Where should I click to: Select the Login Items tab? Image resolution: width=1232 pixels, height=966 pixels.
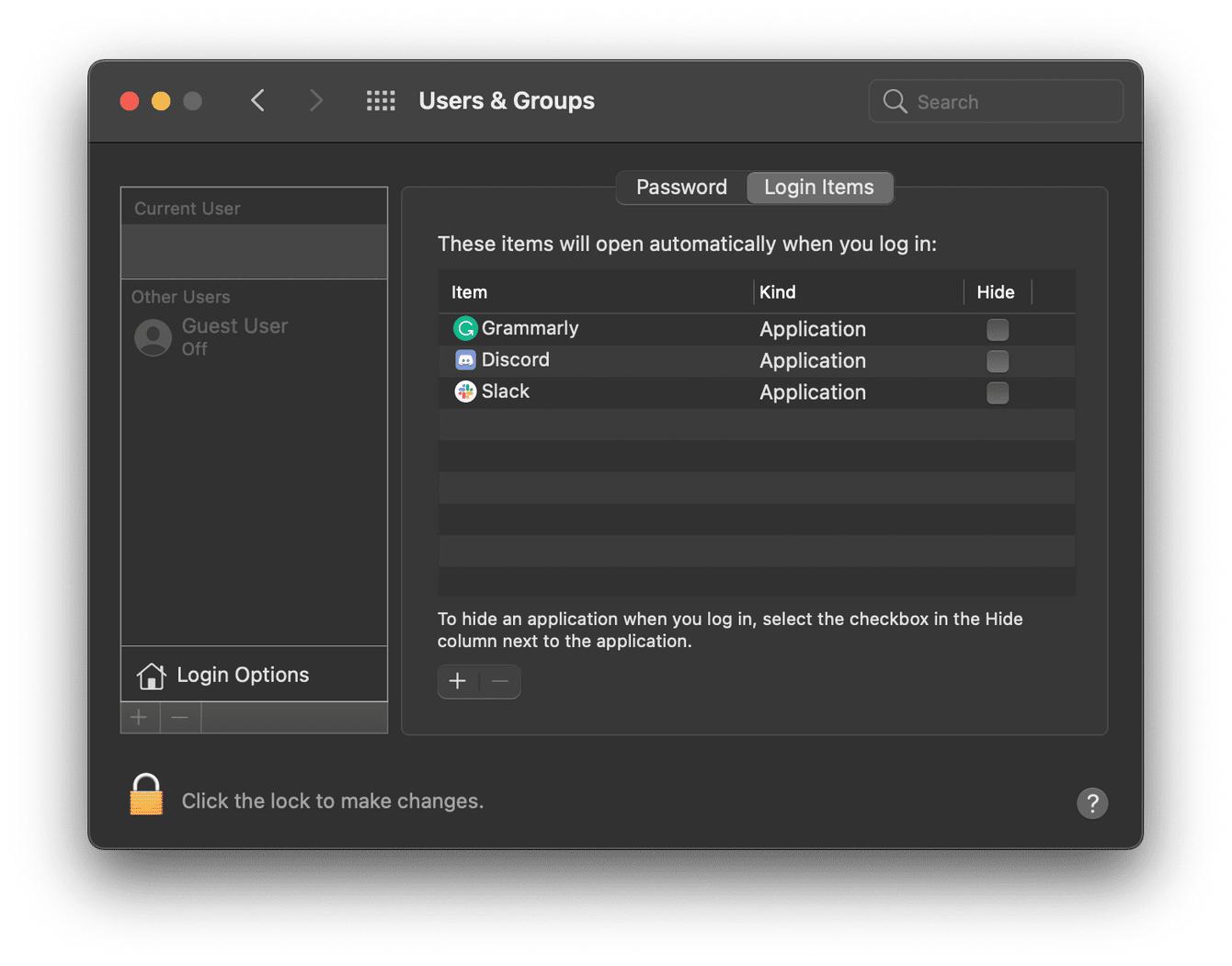819,188
